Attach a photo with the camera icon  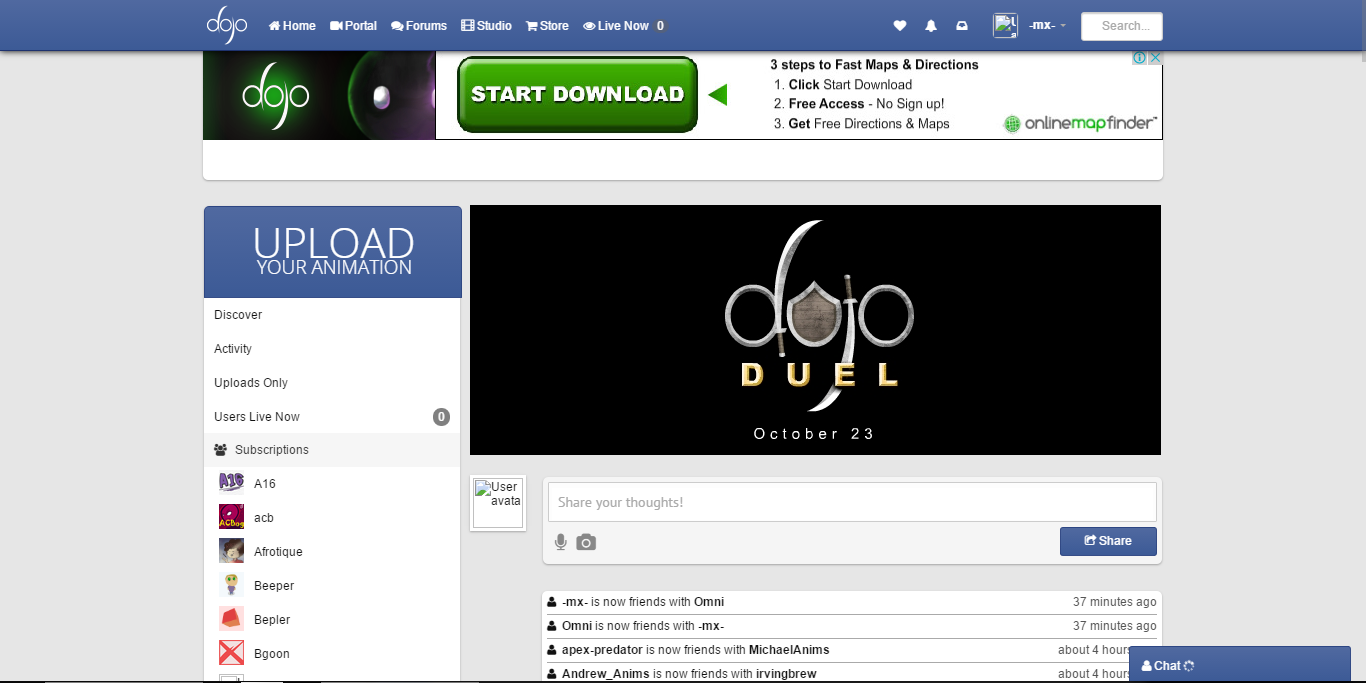(x=586, y=541)
